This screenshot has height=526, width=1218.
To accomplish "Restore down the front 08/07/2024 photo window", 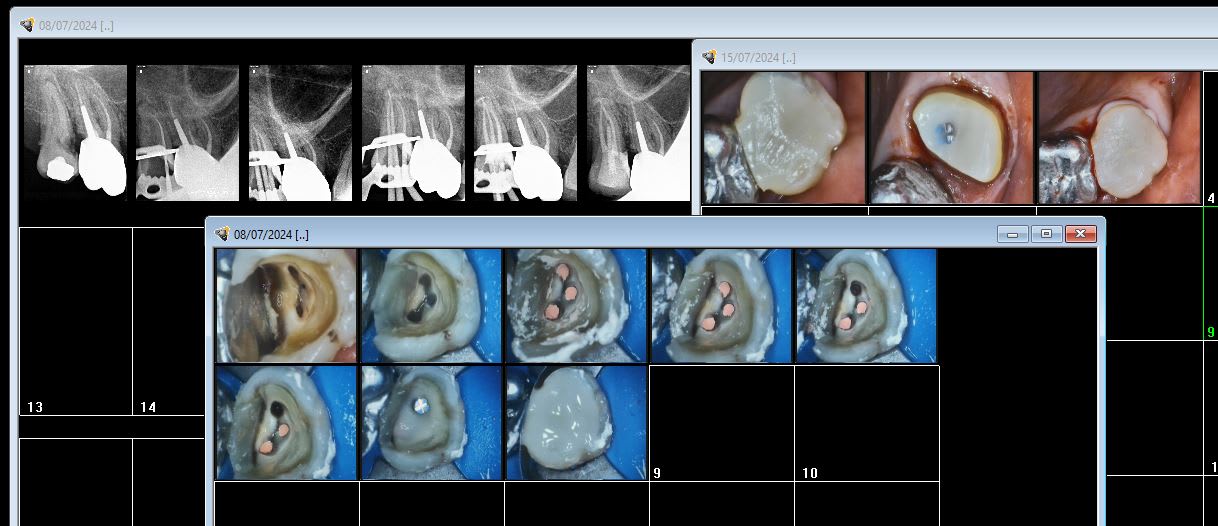I will click(x=1046, y=234).
